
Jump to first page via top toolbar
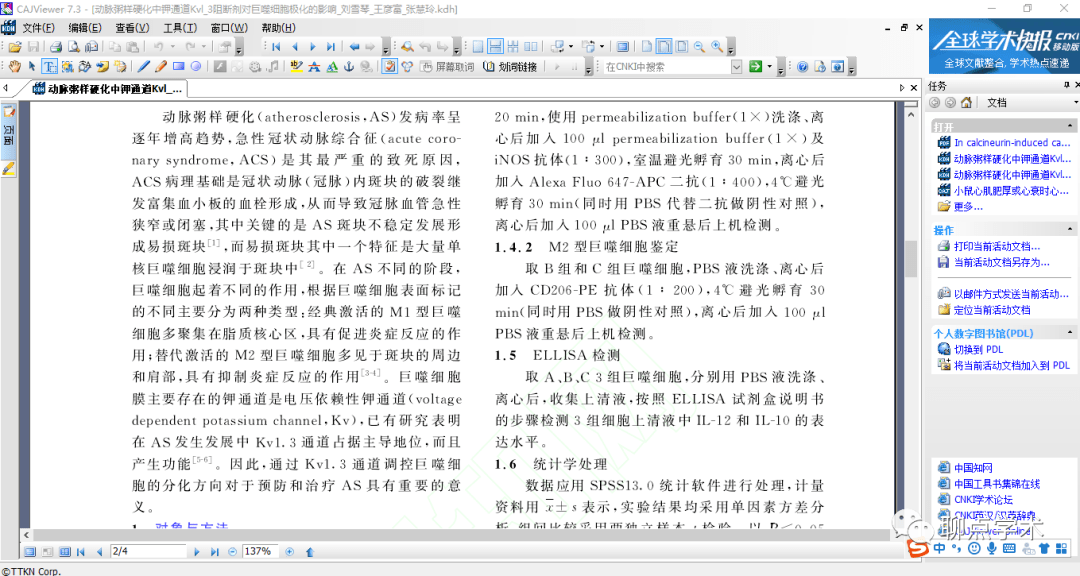276,47
